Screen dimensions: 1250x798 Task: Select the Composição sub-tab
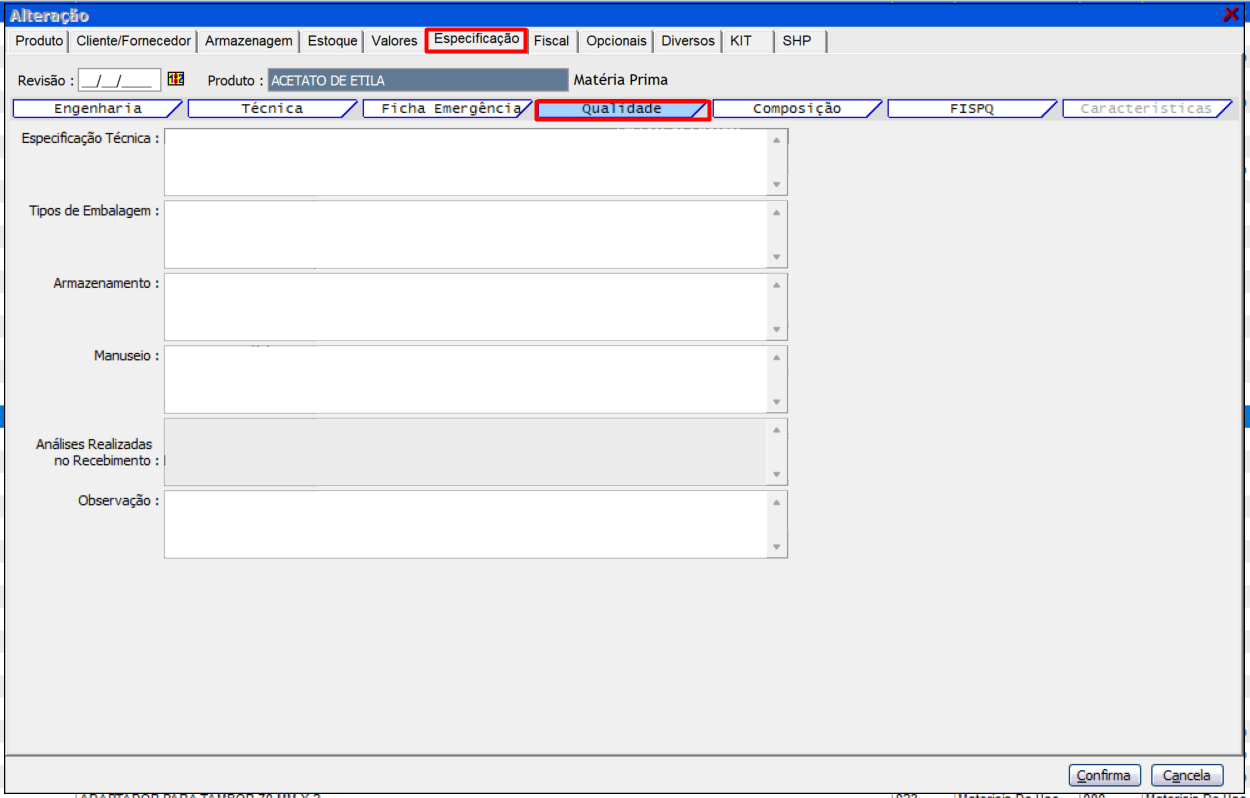[x=797, y=109]
